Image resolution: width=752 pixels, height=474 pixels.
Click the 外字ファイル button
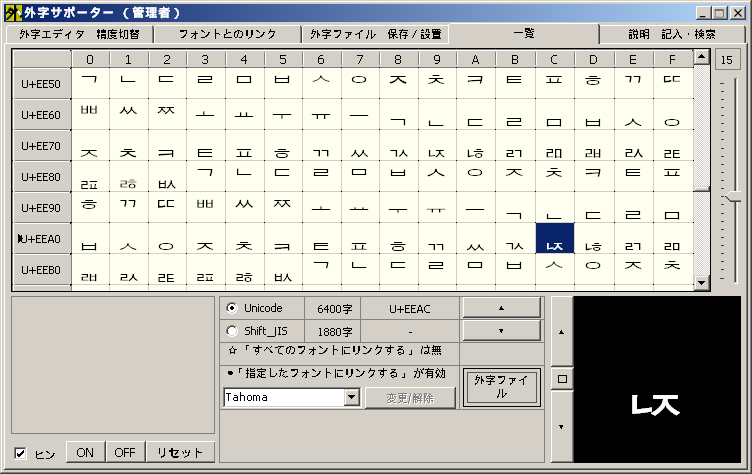click(x=501, y=387)
